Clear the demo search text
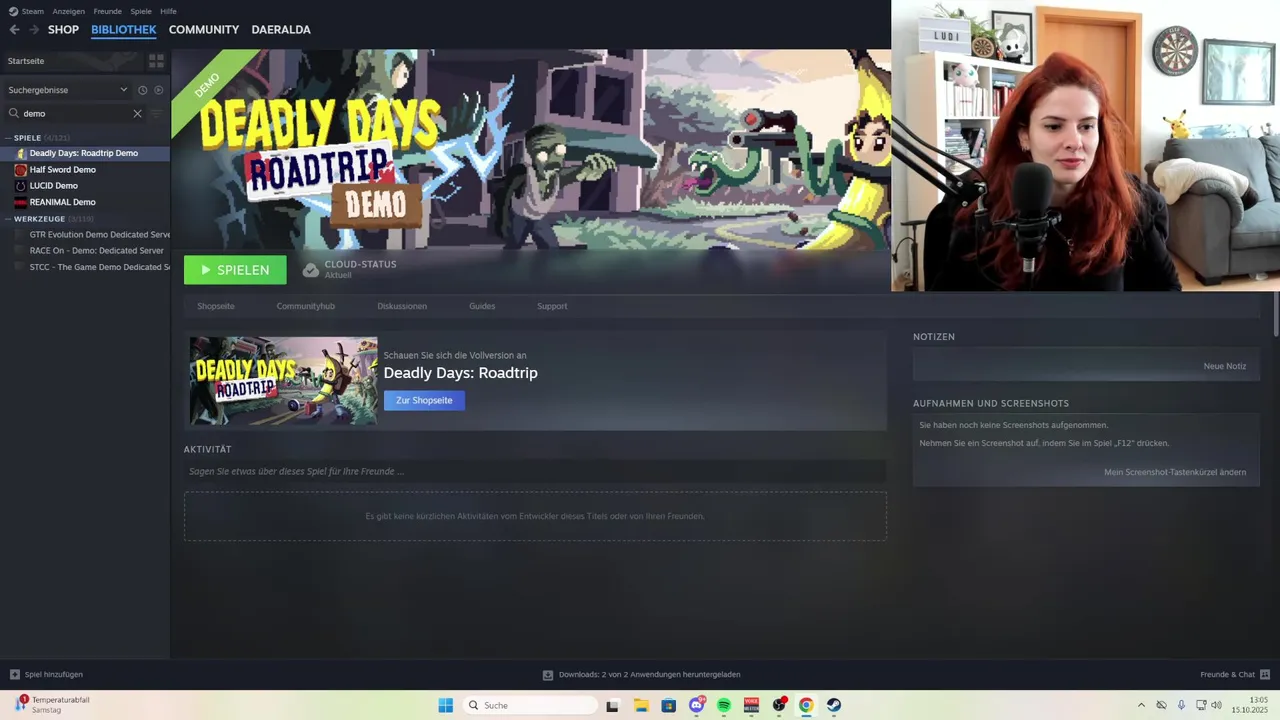This screenshot has height=720, width=1280. coord(138,113)
